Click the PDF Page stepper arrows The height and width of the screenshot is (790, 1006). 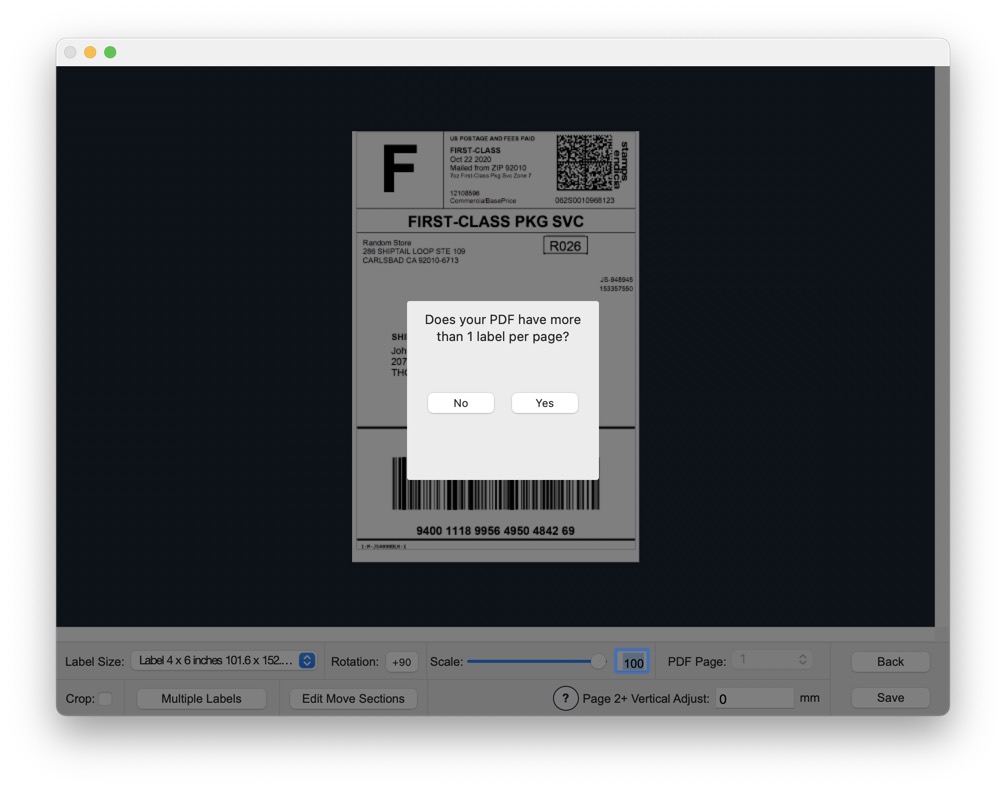802,660
